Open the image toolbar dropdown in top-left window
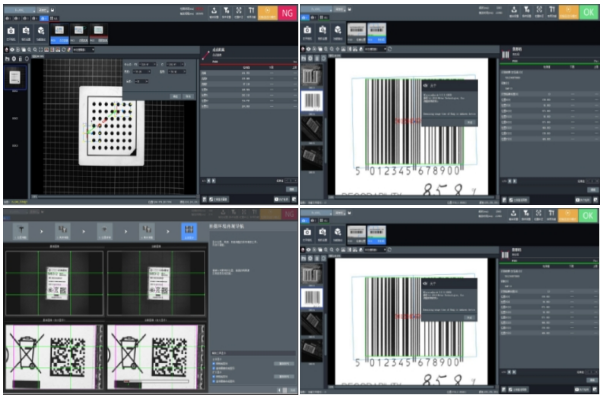603x397 pixels. (x=83, y=50)
